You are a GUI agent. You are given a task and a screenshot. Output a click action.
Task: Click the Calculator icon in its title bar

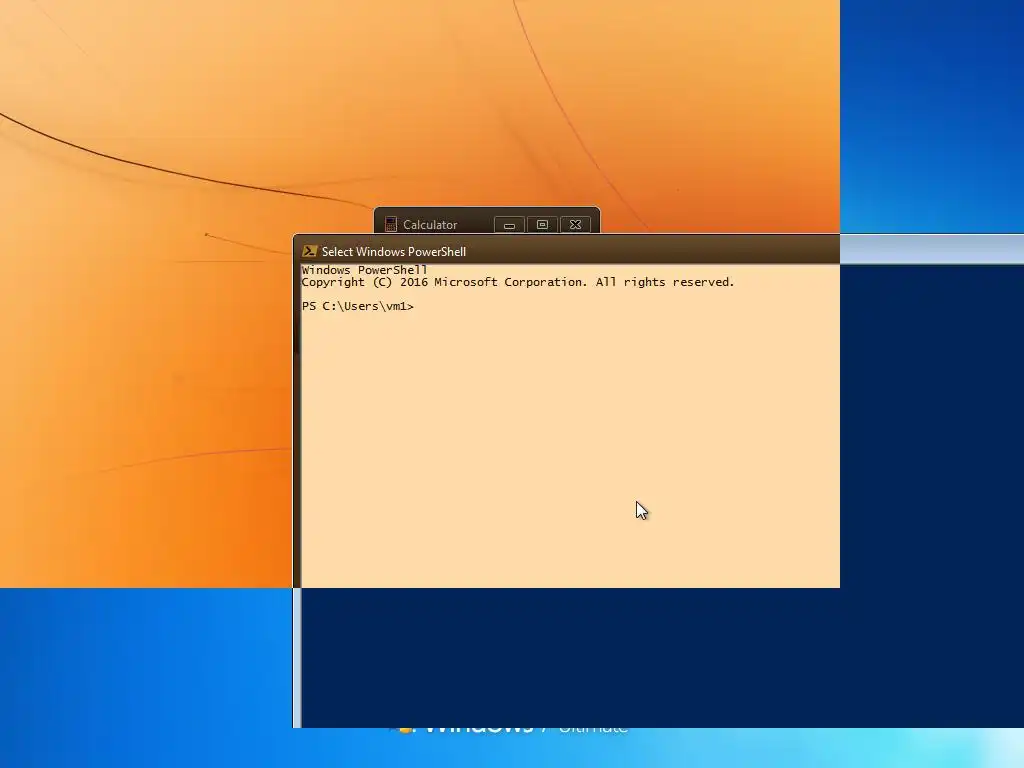pos(391,224)
